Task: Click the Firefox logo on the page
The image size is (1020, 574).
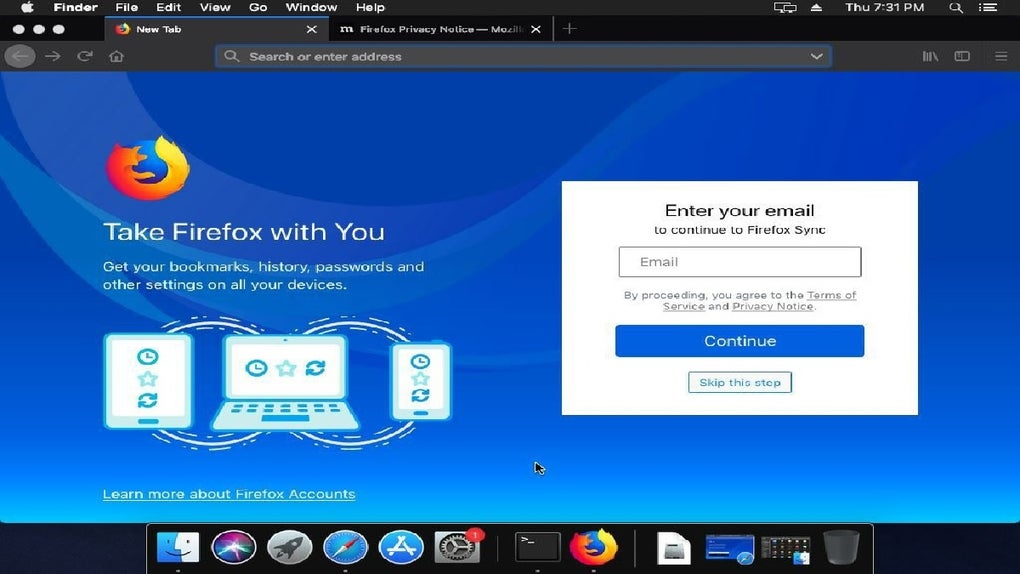Action: pyautogui.click(x=148, y=168)
